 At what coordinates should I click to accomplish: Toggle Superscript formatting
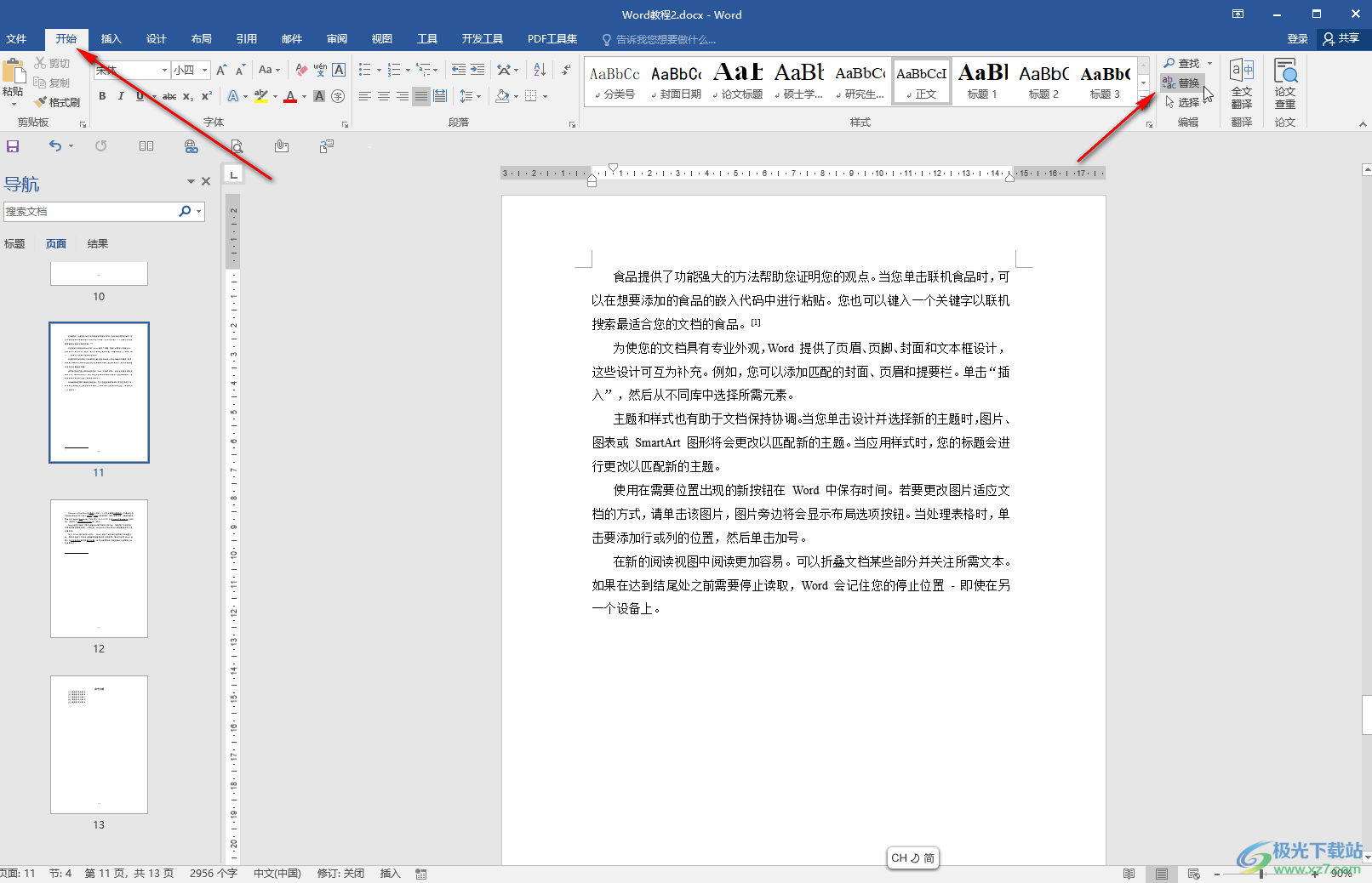[x=207, y=96]
